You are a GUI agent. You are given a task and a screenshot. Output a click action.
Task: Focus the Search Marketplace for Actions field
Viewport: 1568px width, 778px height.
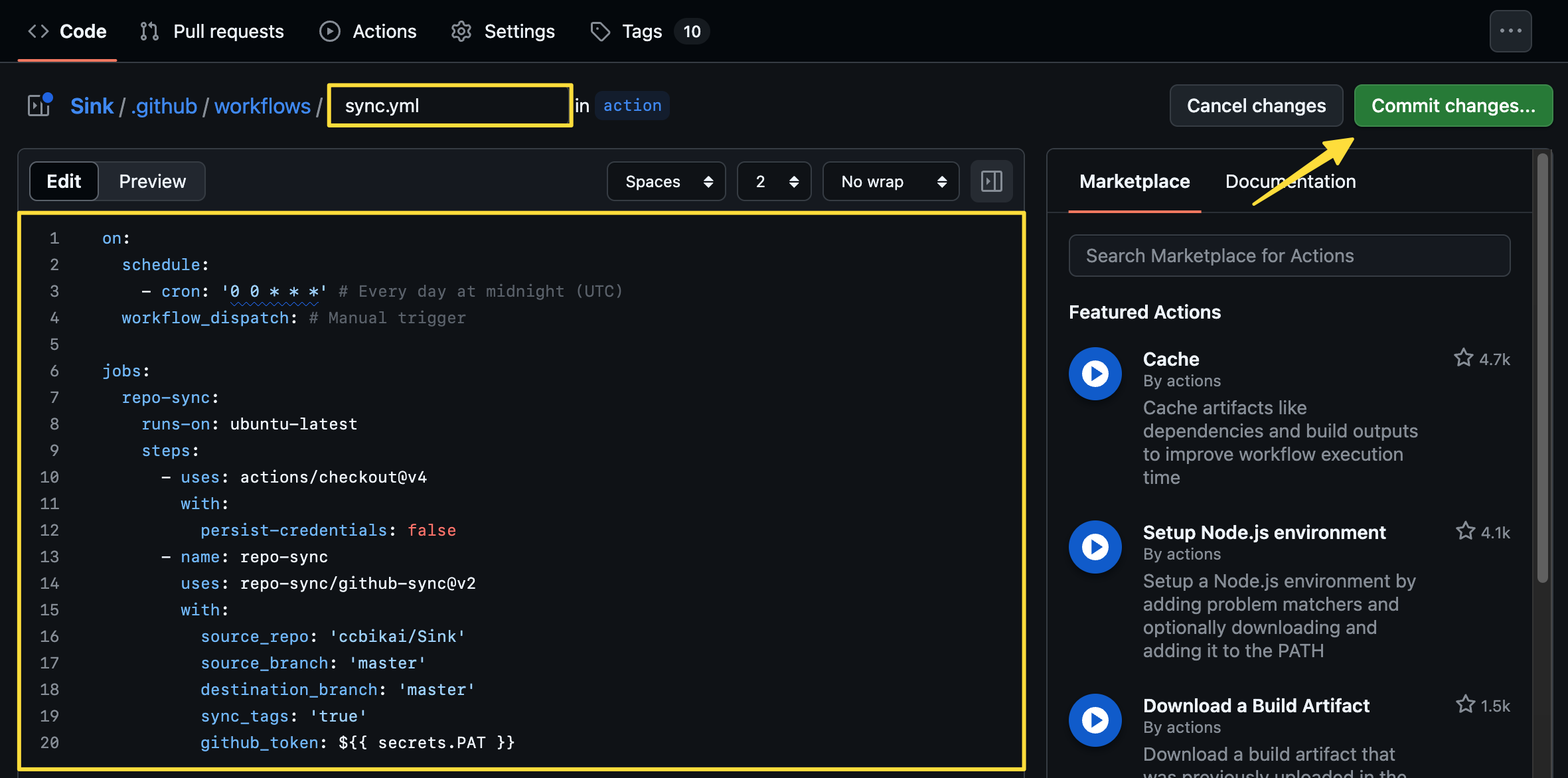(1289, 256)
